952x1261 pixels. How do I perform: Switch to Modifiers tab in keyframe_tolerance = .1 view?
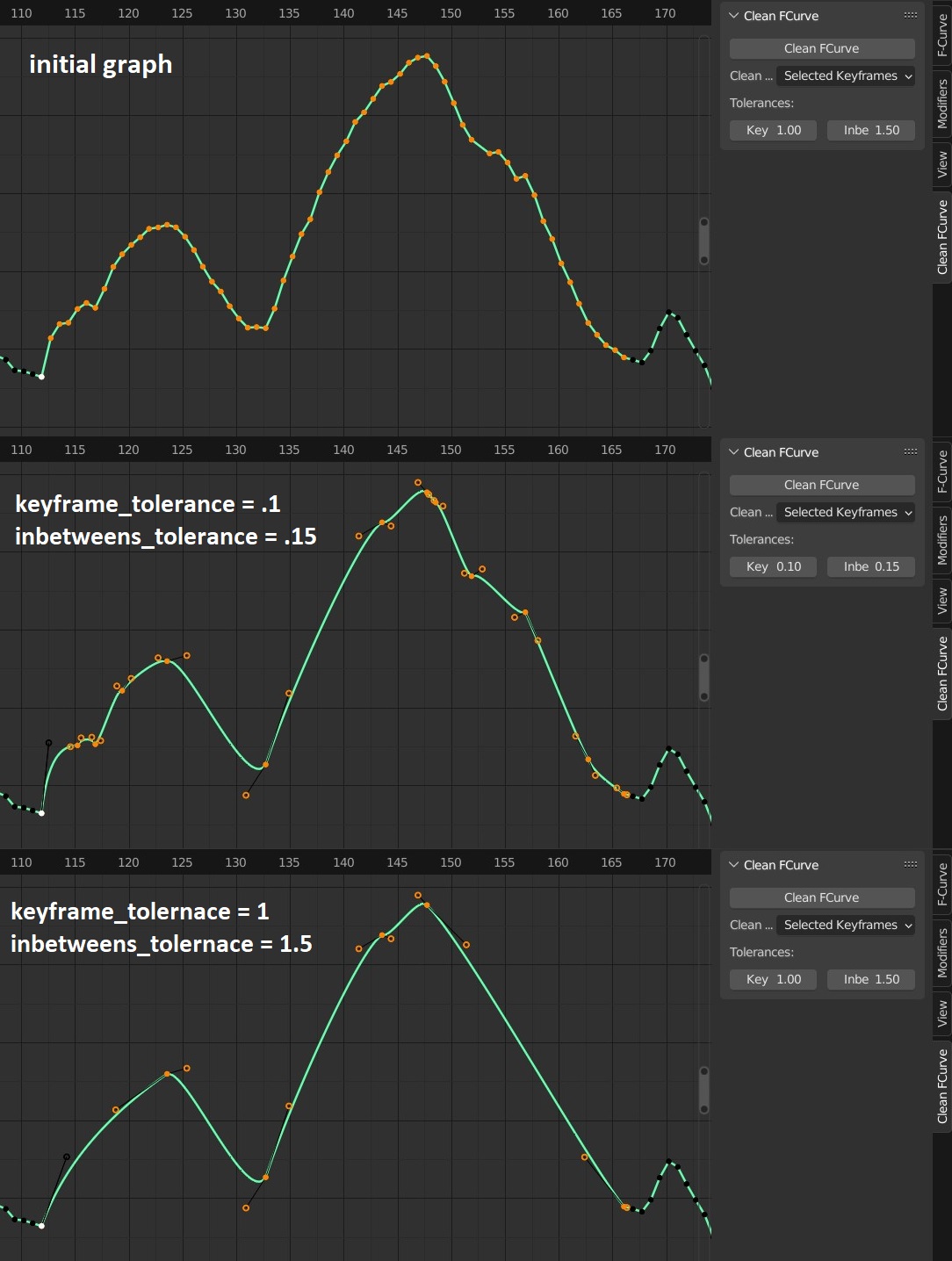pos(942,540)
